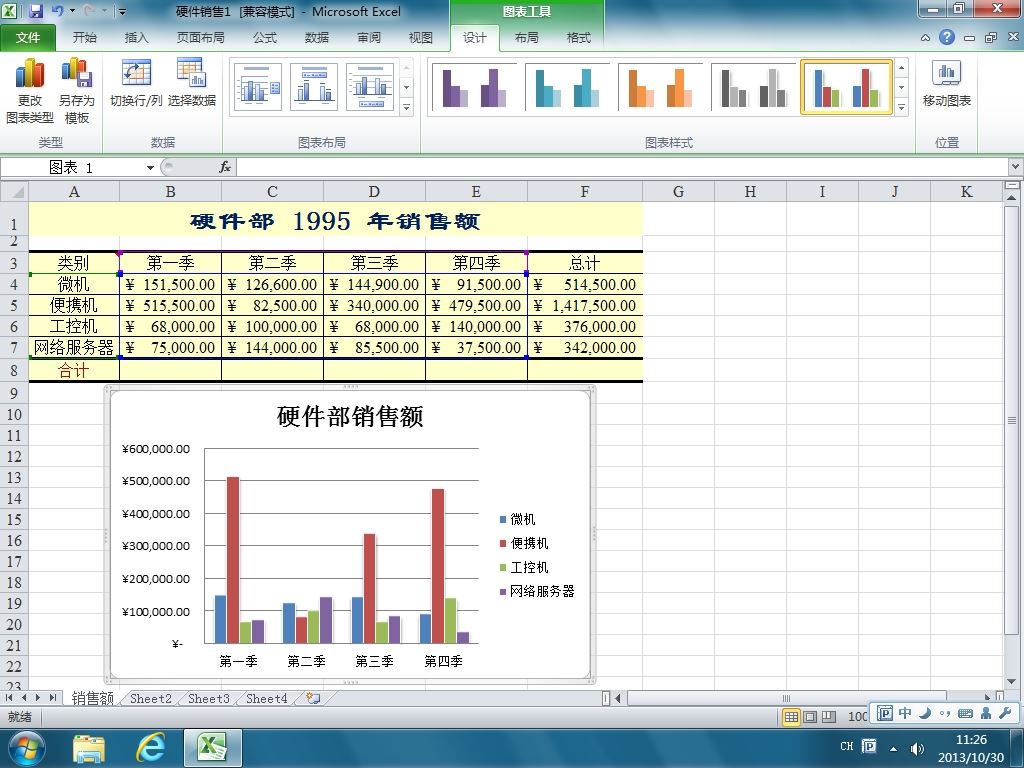This screenshot has height=768, width=1024.
Task: Choose first chart layout thumbnail
Action: [x=257, y=87]
